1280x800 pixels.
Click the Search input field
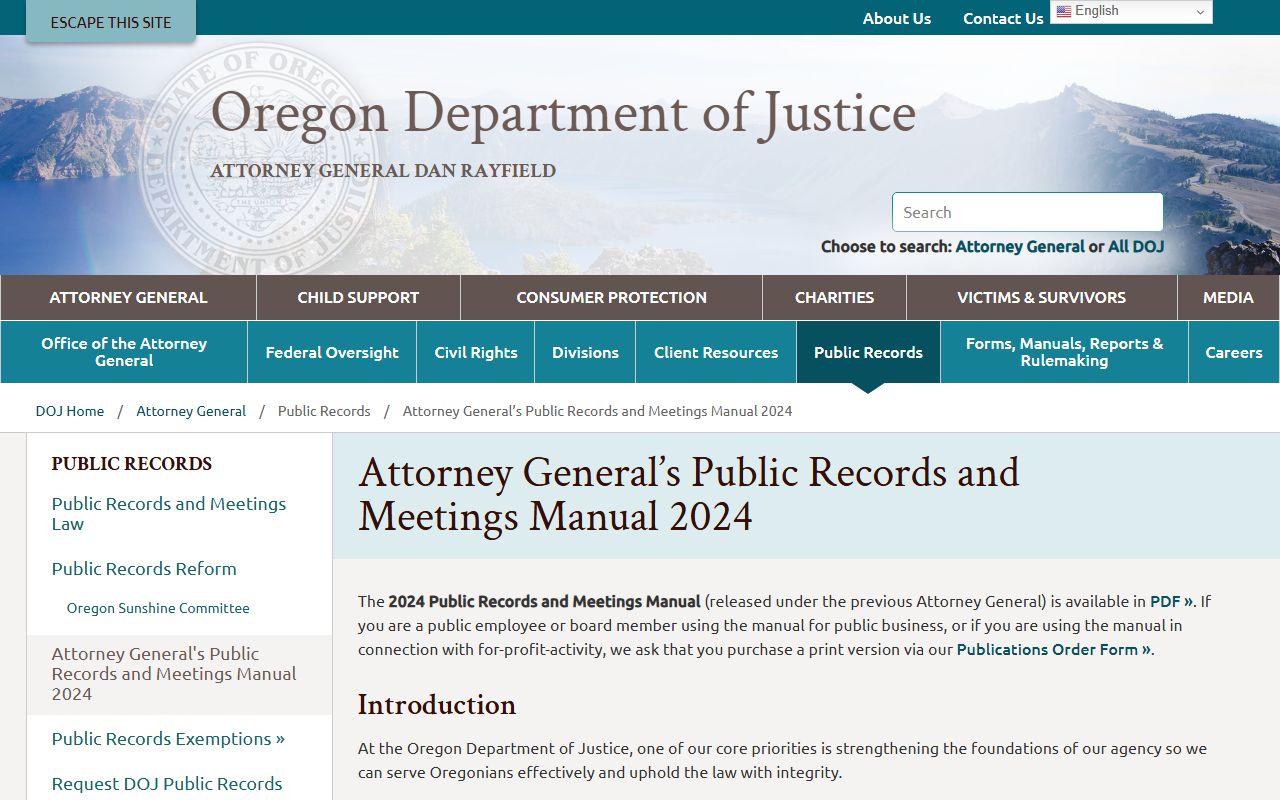[x=1027, y=212]
